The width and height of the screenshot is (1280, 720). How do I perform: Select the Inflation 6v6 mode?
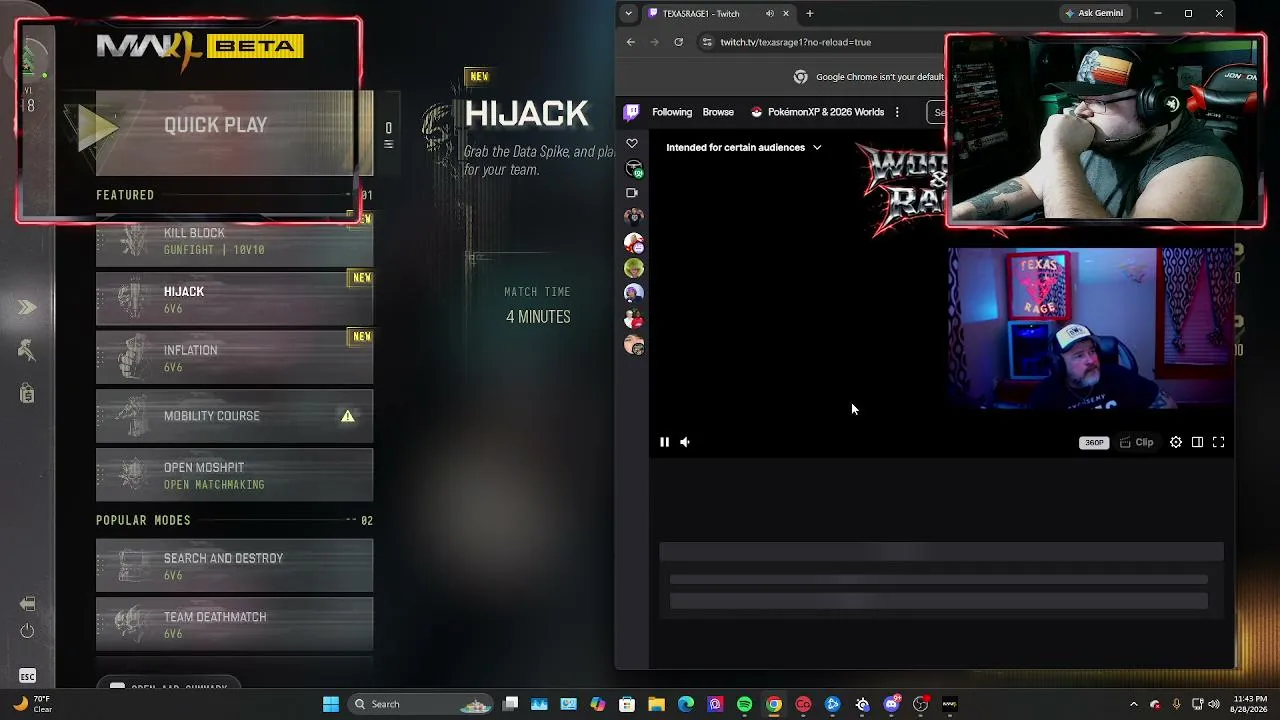[234, 358]
